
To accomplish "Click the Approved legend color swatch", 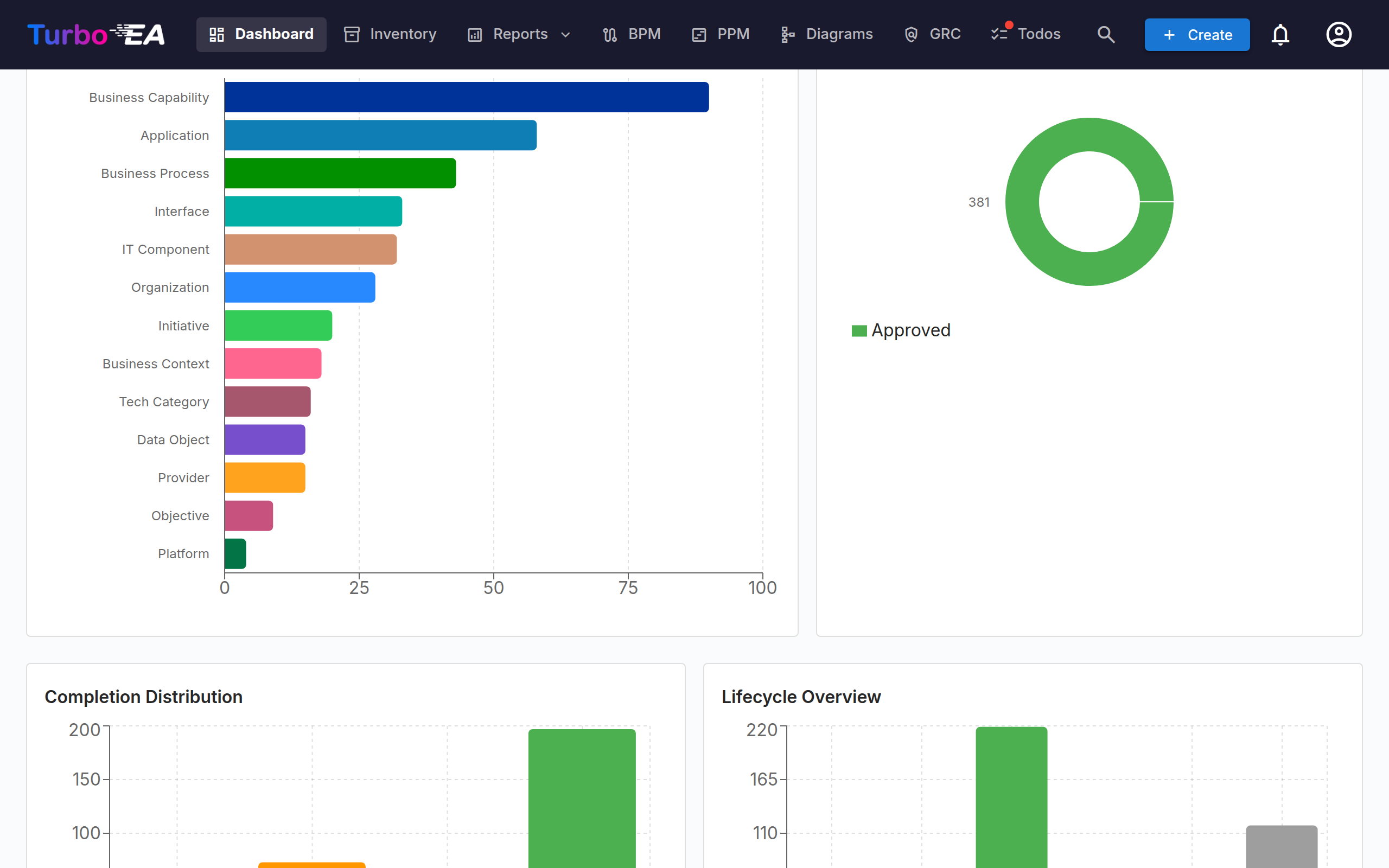I will tap(859, 331).
